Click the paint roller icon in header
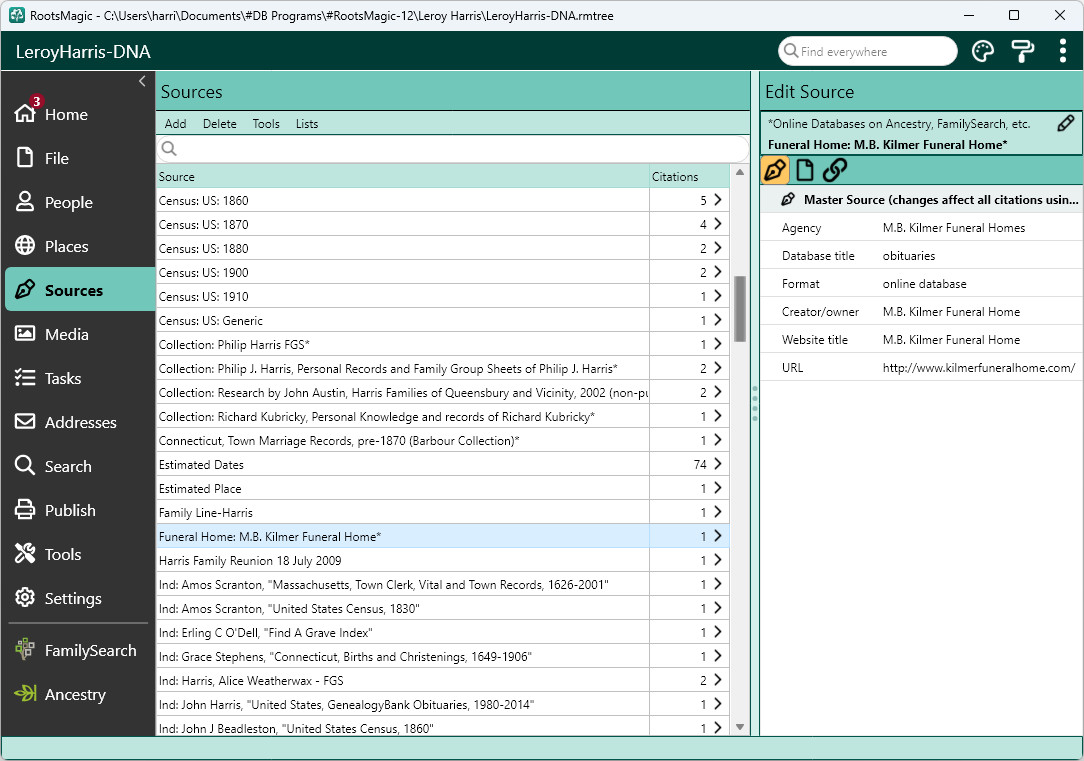The image size is (1084, 761). [1022, 52]
